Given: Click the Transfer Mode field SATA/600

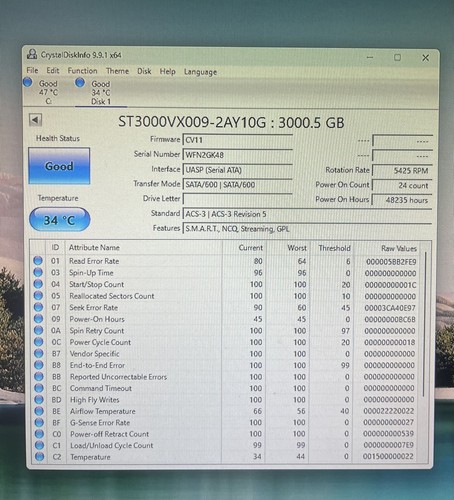Looking at the screenshot, I should 238,185.
